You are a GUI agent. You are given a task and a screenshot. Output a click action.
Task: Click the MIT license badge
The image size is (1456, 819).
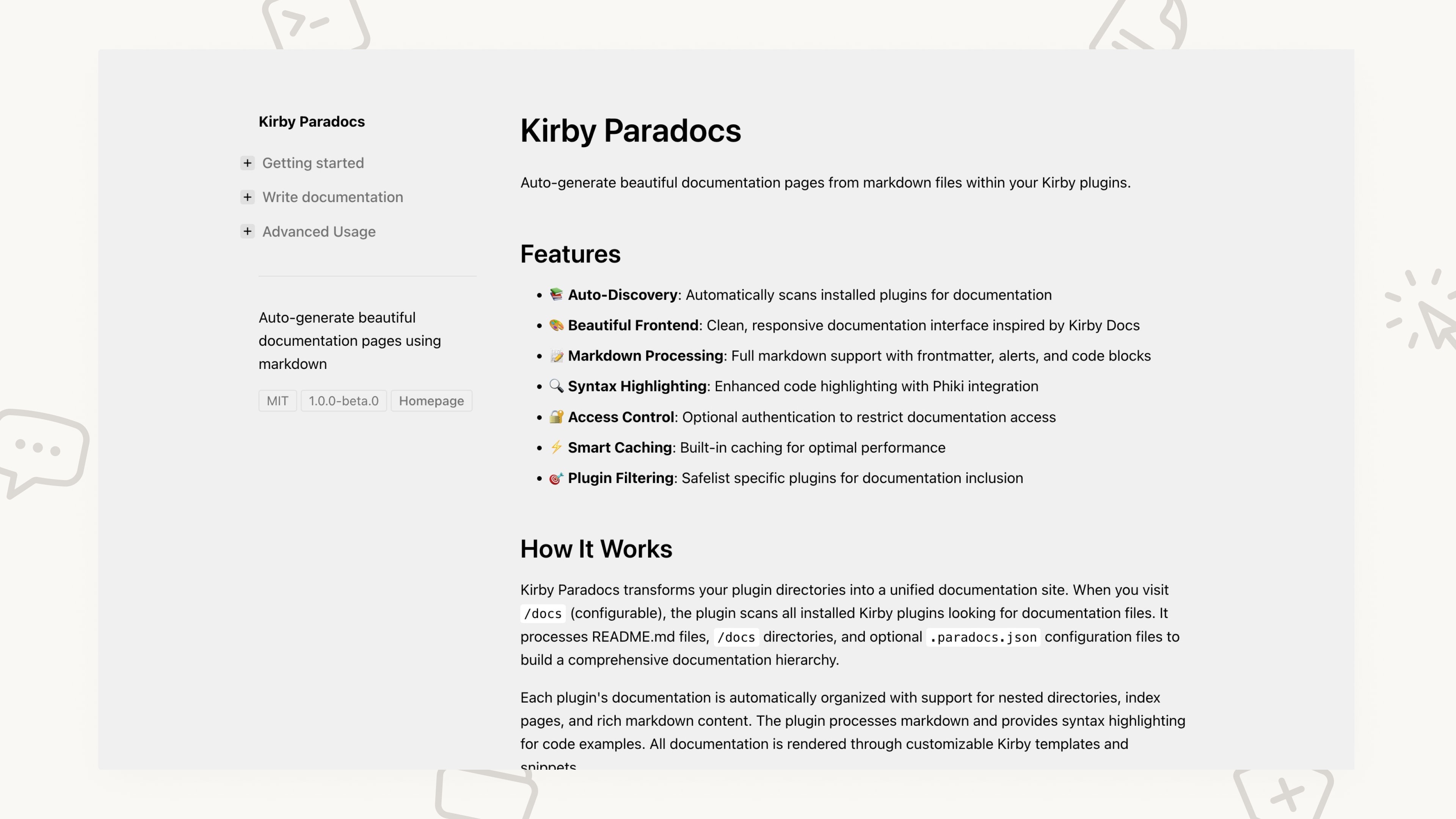278,401
